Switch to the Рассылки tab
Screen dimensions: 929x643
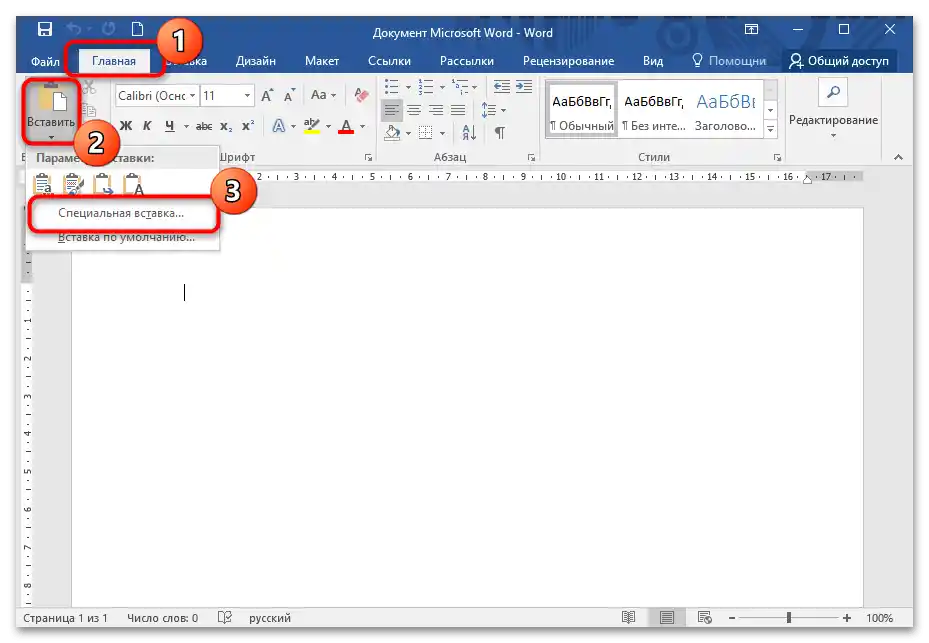[467, 61]
